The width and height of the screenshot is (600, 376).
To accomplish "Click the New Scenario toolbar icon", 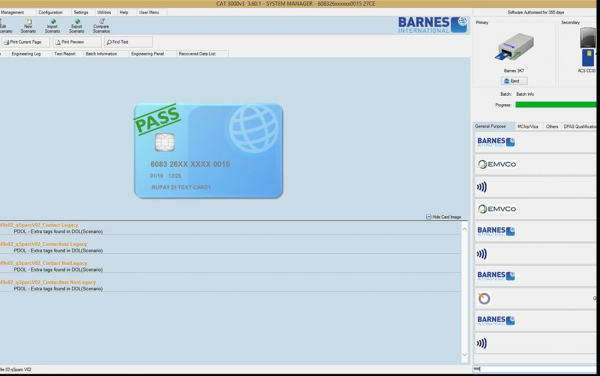I will click(28, 26).
